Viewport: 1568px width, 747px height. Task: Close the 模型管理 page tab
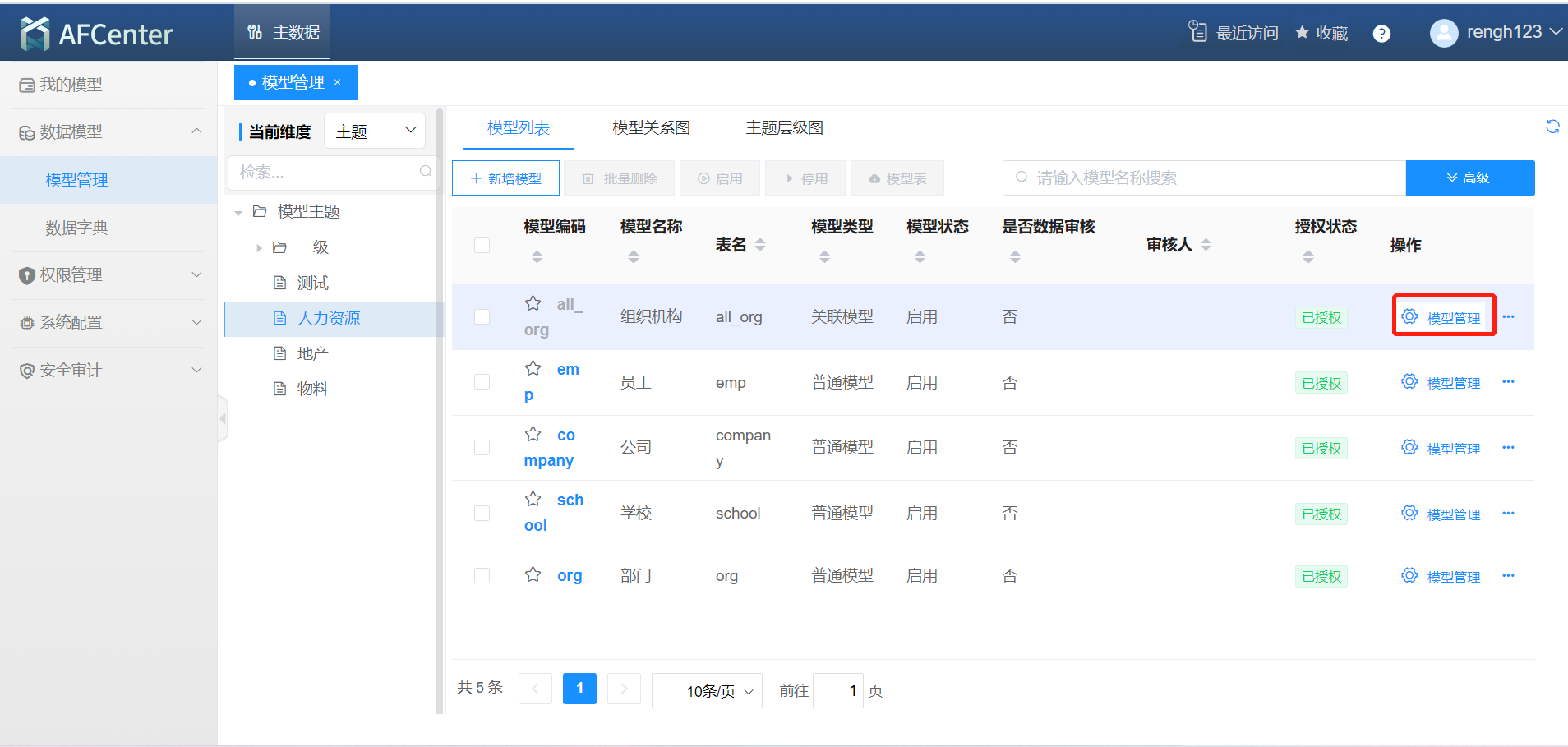coord(337,82)
